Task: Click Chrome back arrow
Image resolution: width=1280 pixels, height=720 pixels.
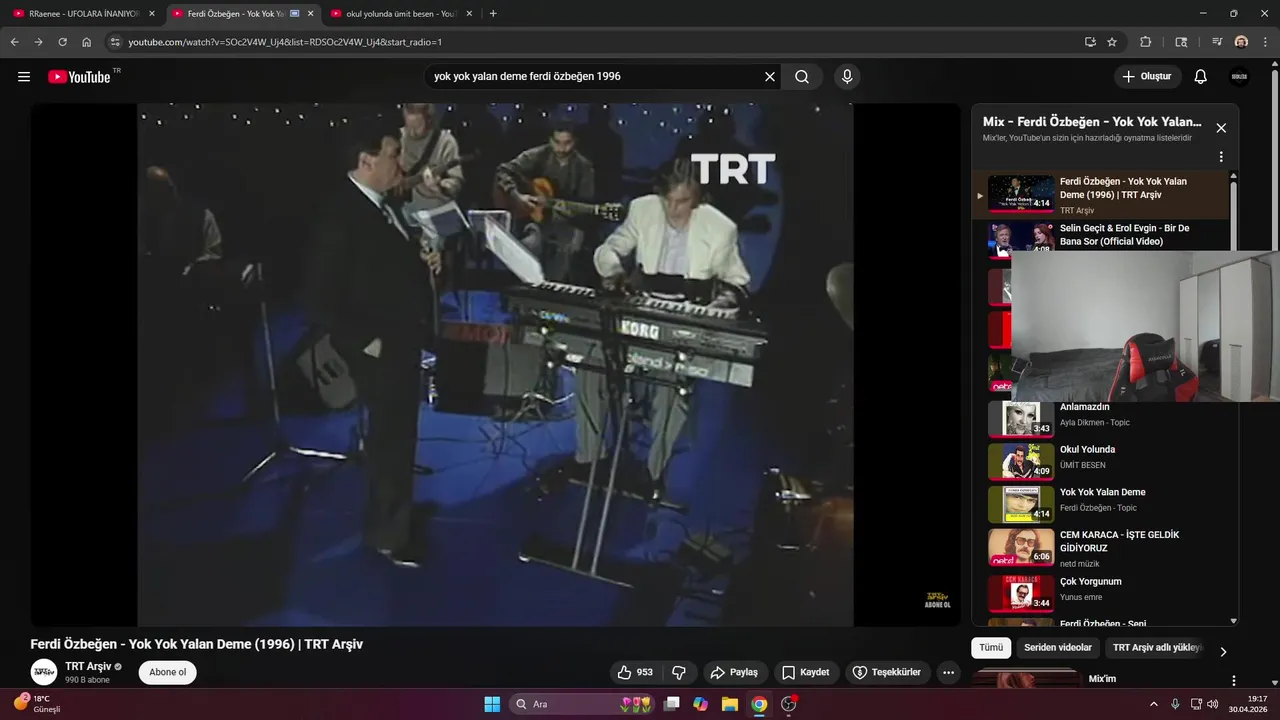Action: tap(14, 42)
